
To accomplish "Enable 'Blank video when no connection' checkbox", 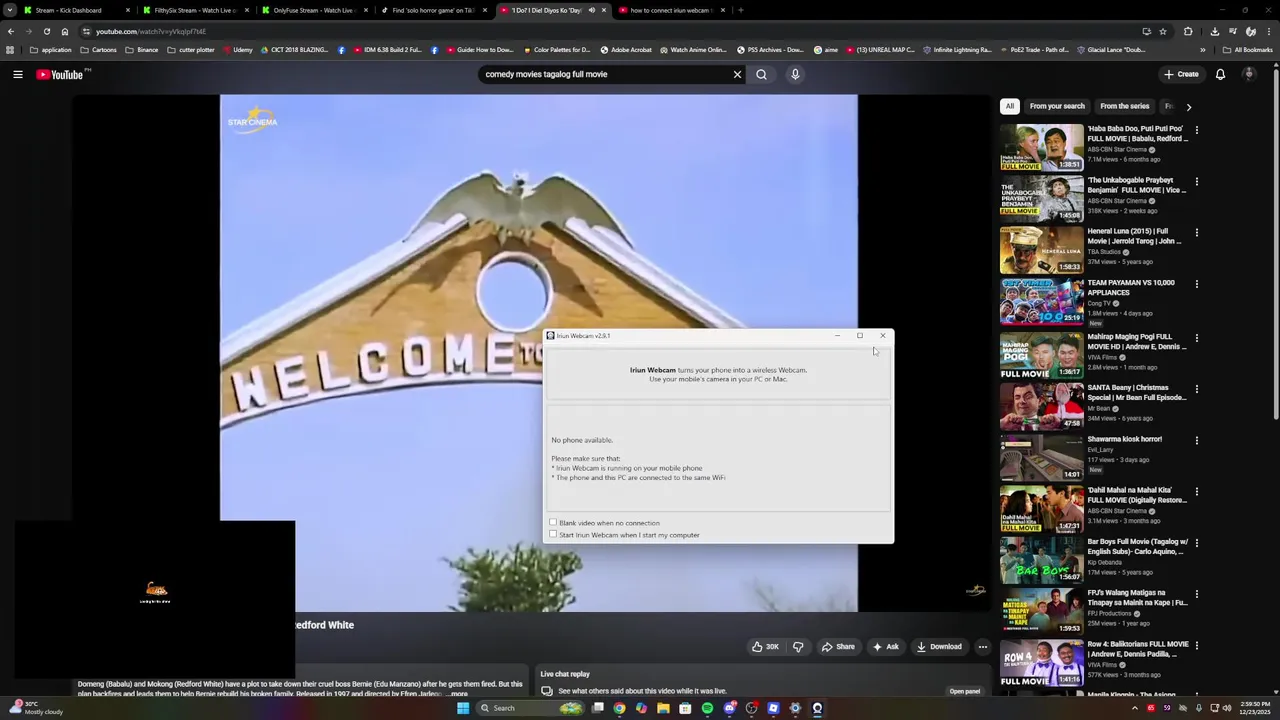I will point(553,522).
